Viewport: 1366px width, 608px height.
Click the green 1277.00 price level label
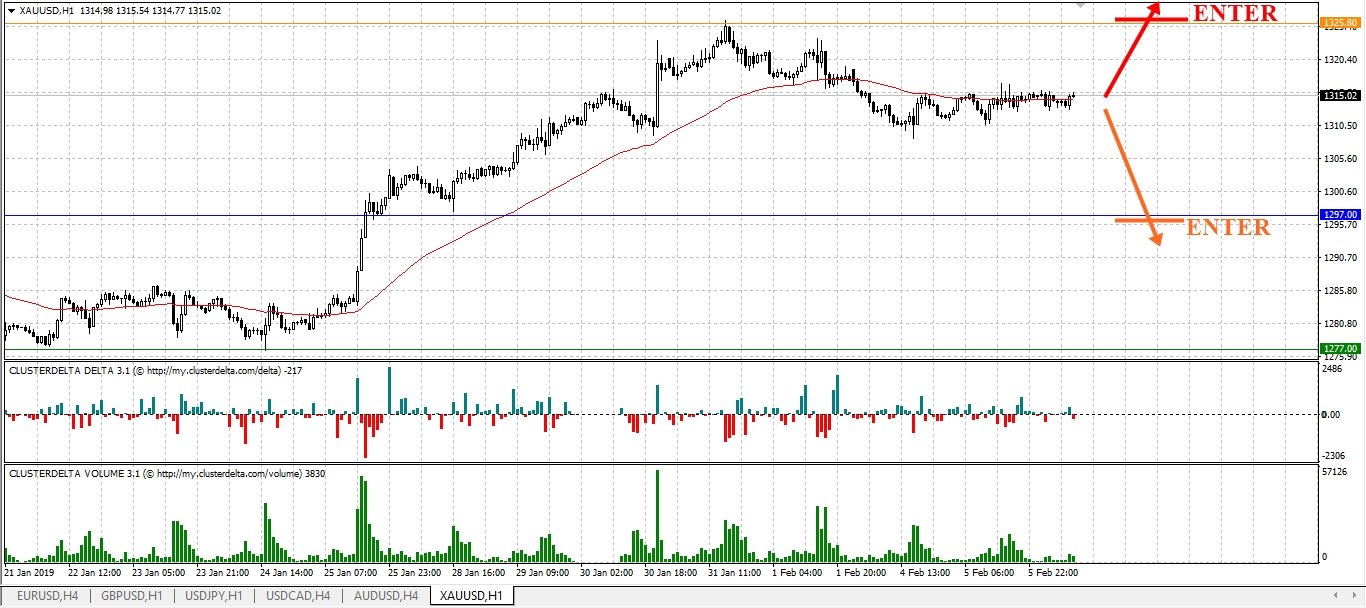(x=1338, y=349)
